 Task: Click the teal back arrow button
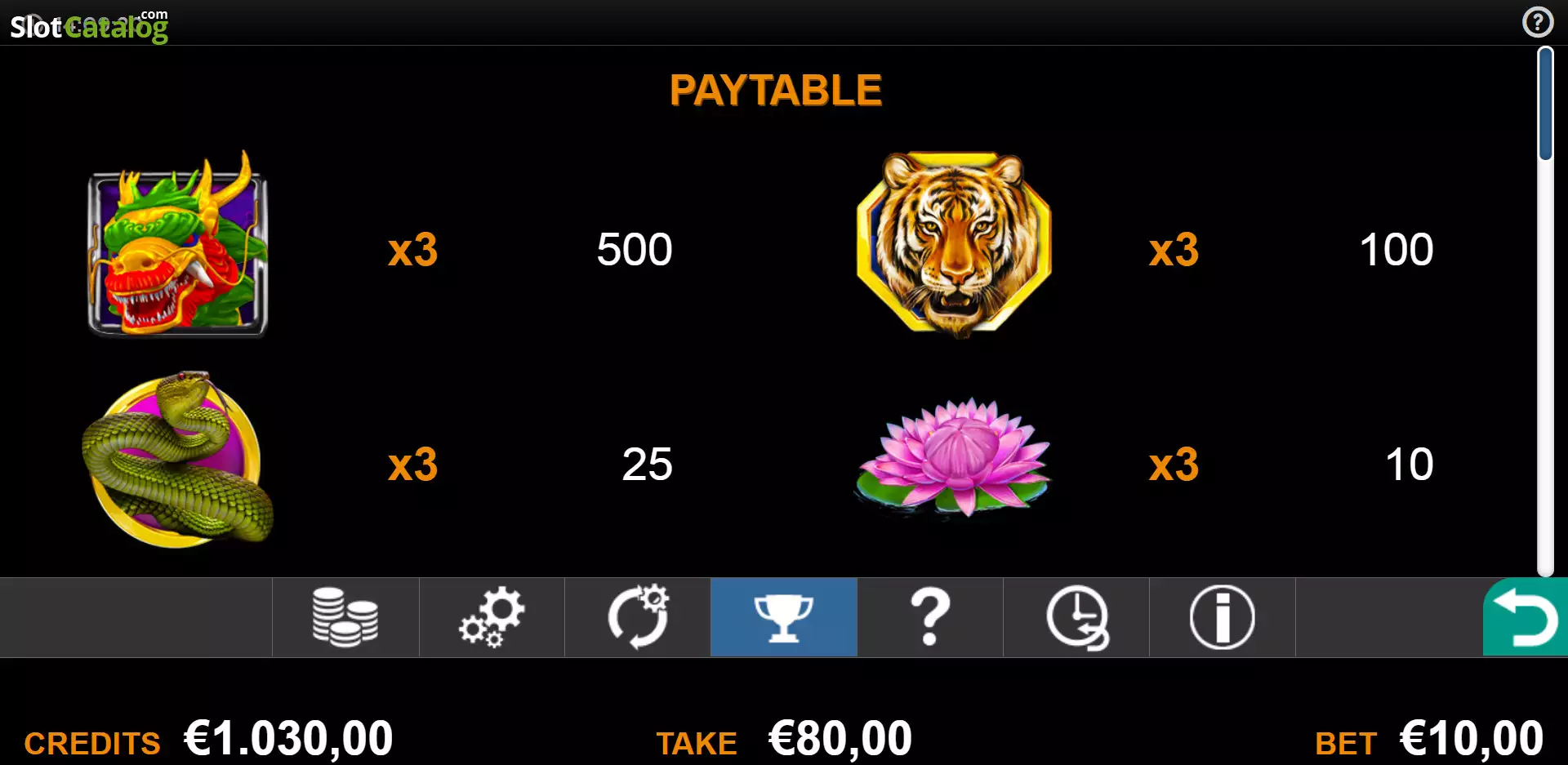[x=1526, y=617]
